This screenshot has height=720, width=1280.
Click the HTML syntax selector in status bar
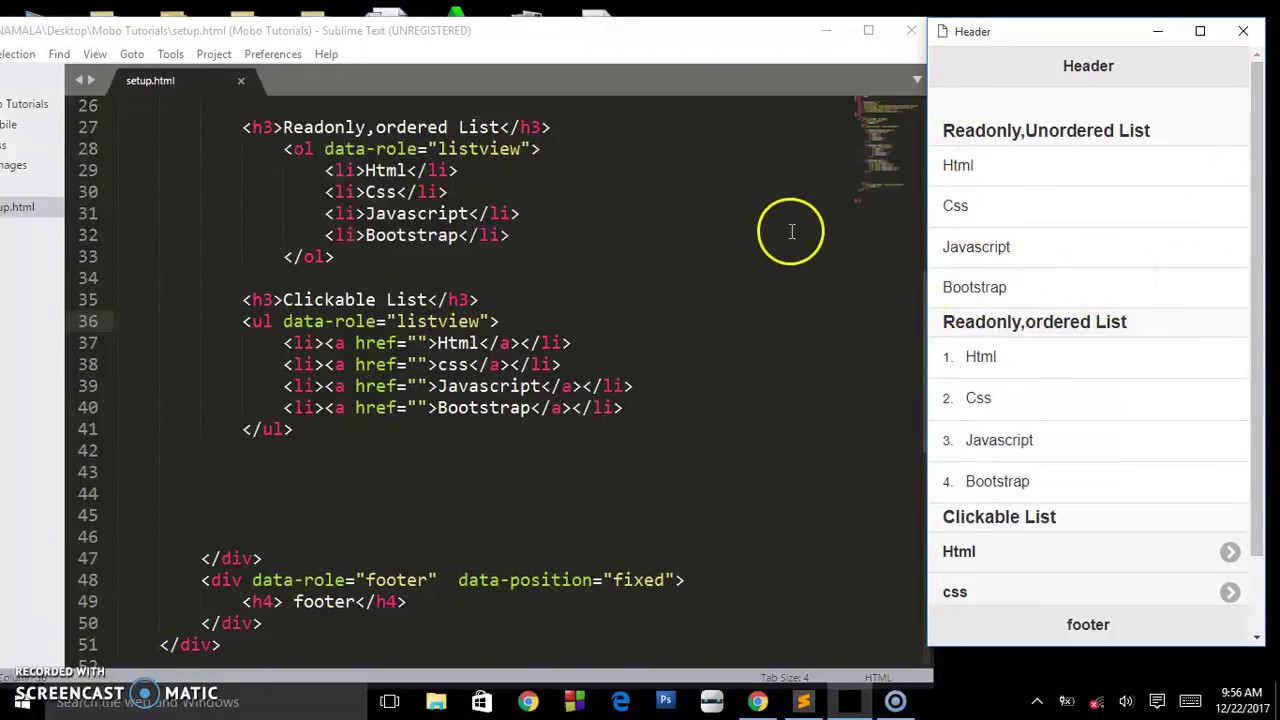point(877,678)
